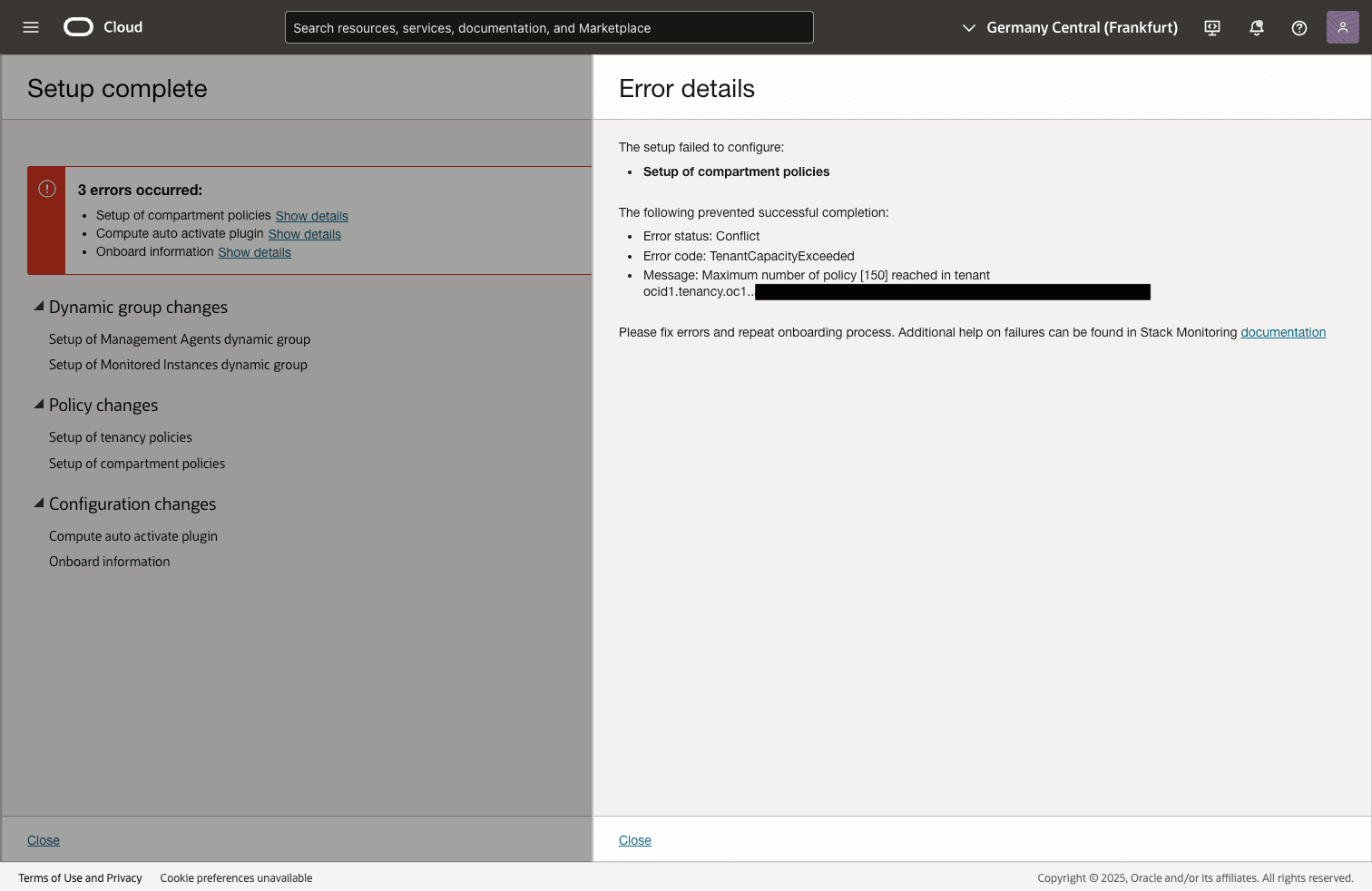Open the Stack Monitoring documentation link
This screenshot has width=1372, height=891.
click(1283, 331)
